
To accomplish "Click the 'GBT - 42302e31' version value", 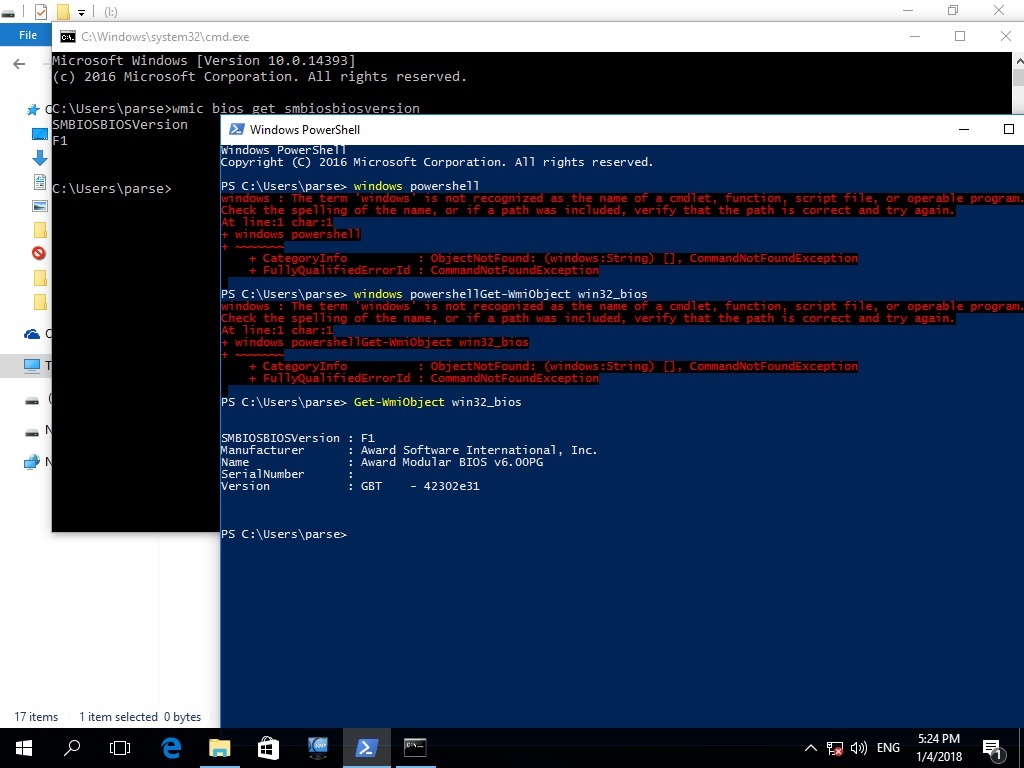I will [x=420, y=486].
